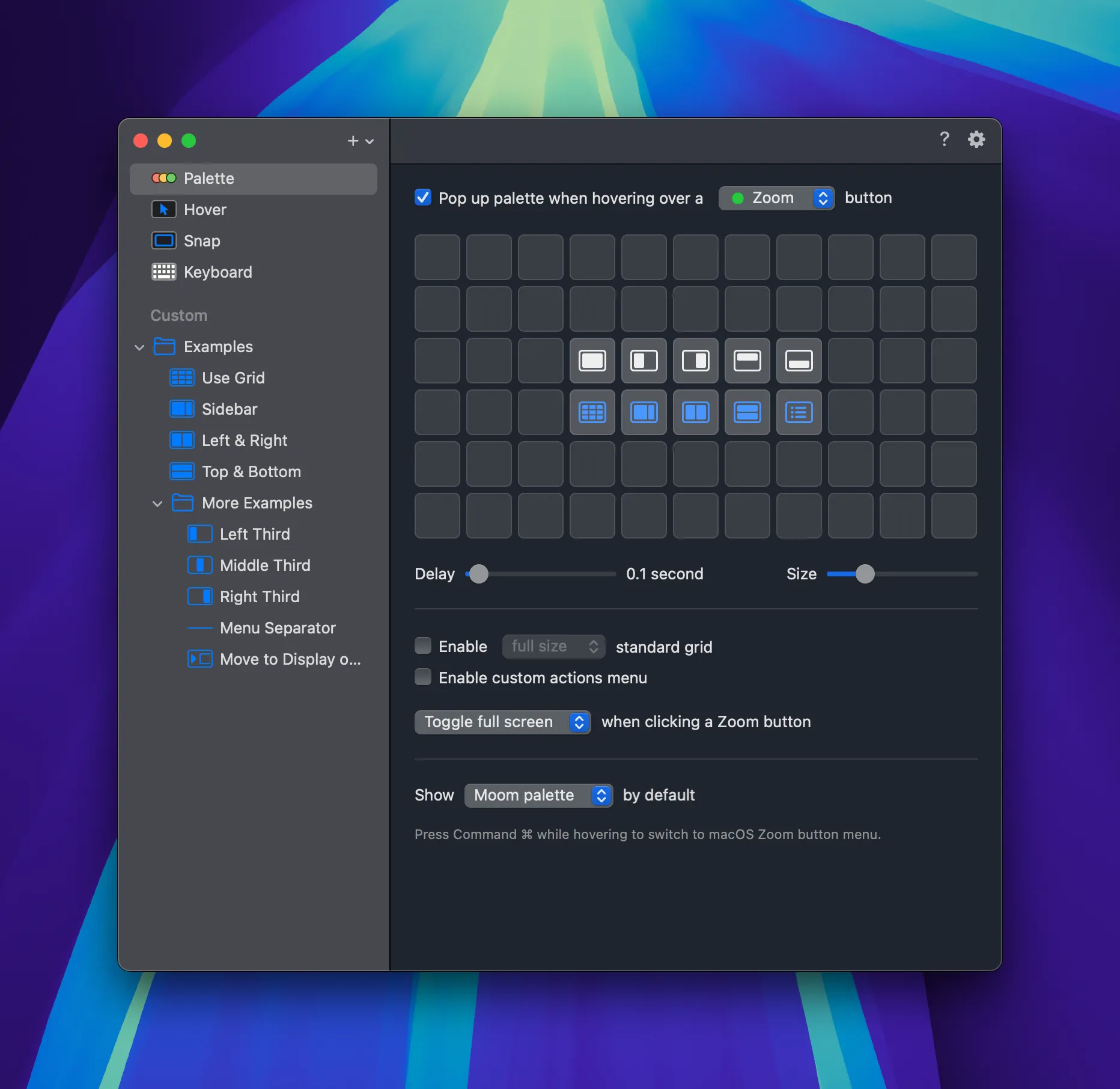
Task: Click the red close window button
Action: [141, 141]
